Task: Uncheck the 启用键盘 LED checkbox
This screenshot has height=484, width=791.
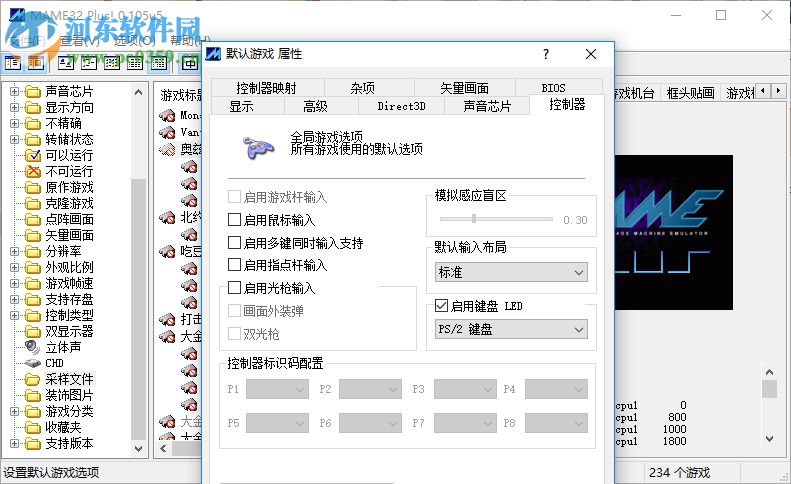Action: (x=441, y=305)
